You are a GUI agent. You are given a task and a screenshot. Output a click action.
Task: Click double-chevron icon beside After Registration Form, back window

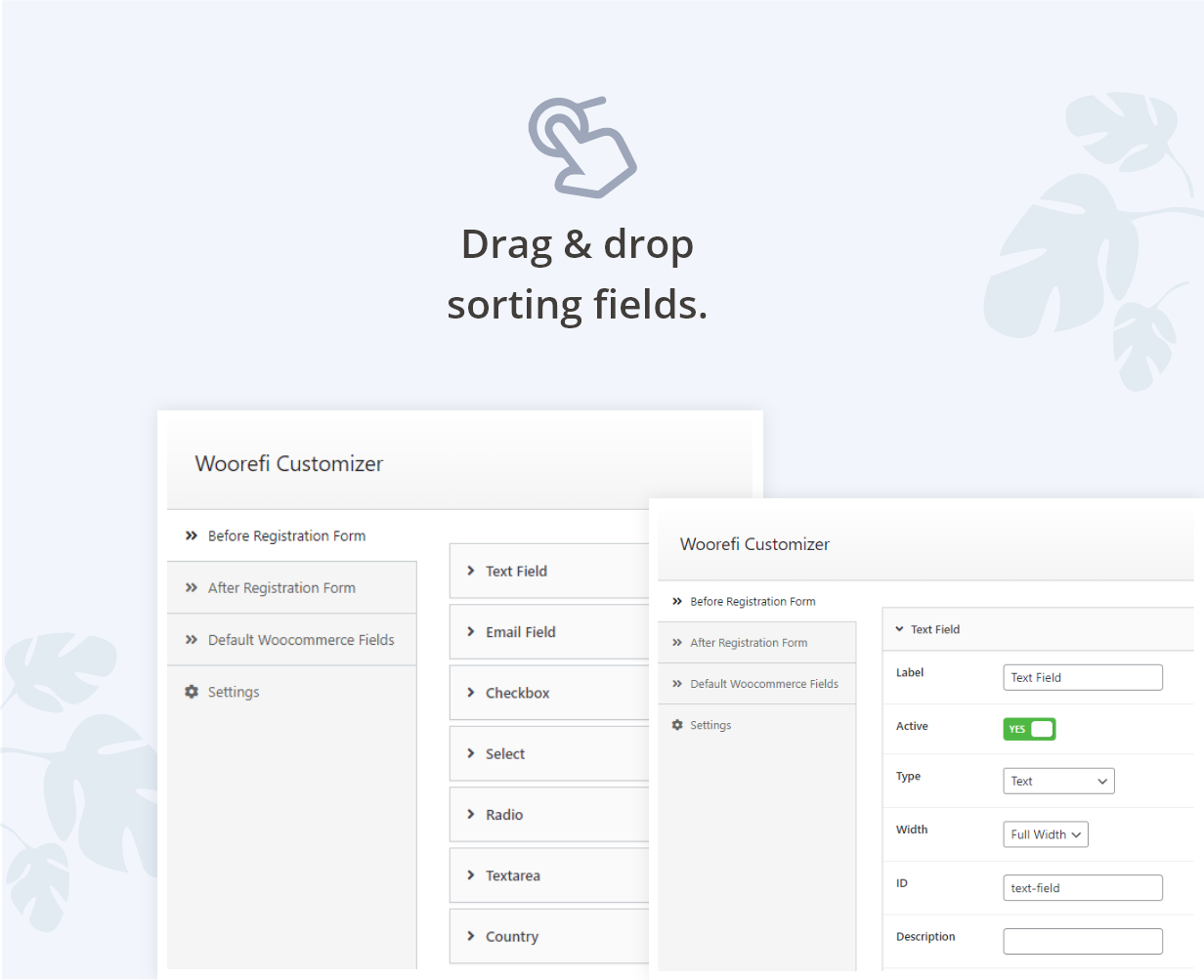(192, 587)
